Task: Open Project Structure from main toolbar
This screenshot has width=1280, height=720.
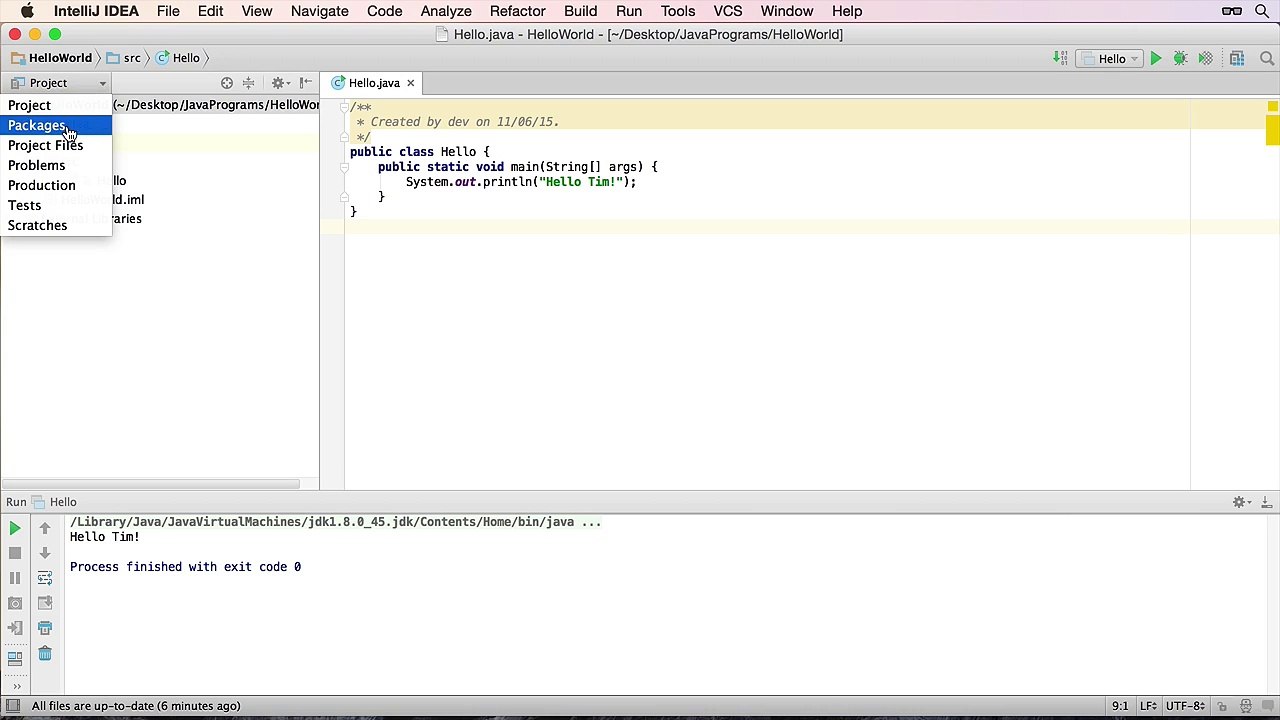Action: pyautogui.click(x=1237, y=59)
